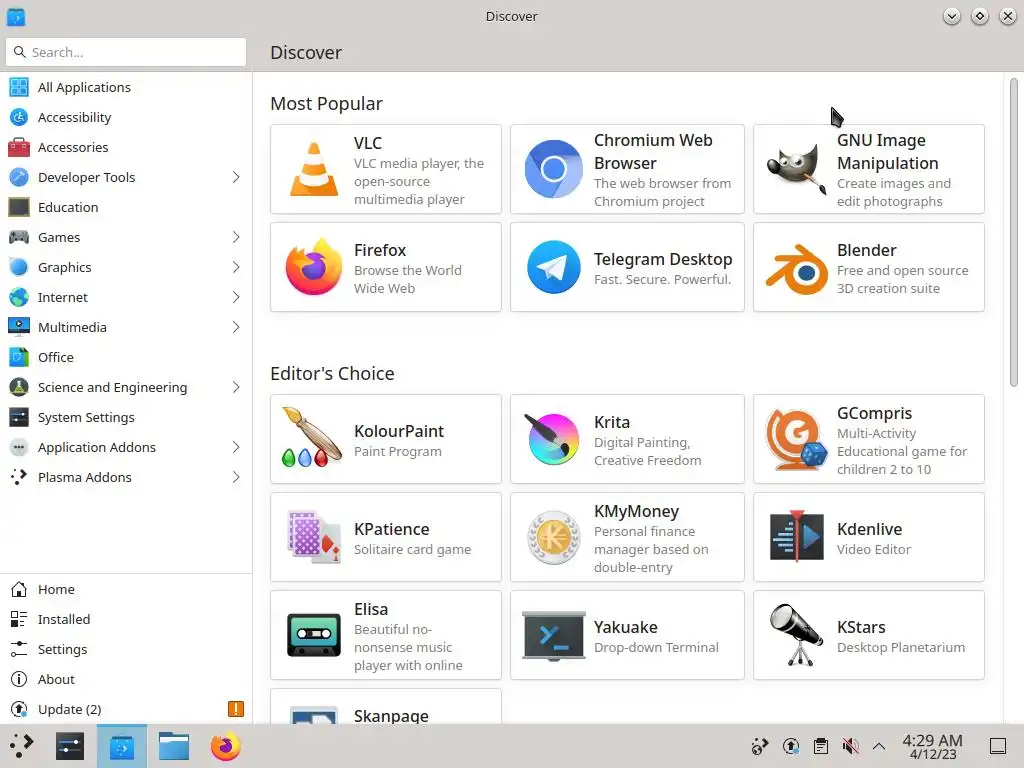Expand the Developer Tools category arrow
This screenshot has width=1024, height=768.
(x=236, y=178)
